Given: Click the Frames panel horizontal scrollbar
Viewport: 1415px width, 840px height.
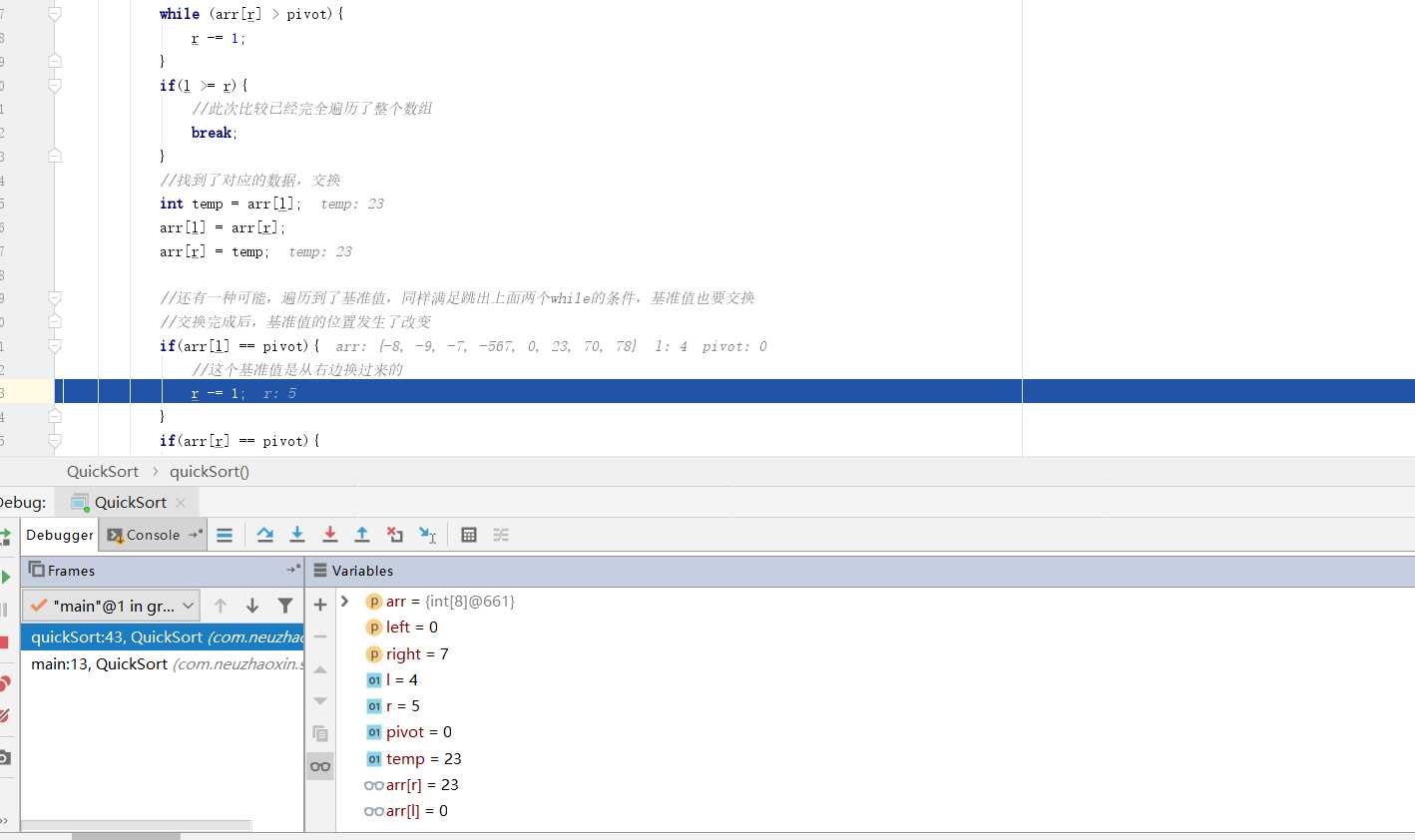Looking at the screenshot, I should coord(137,825).
